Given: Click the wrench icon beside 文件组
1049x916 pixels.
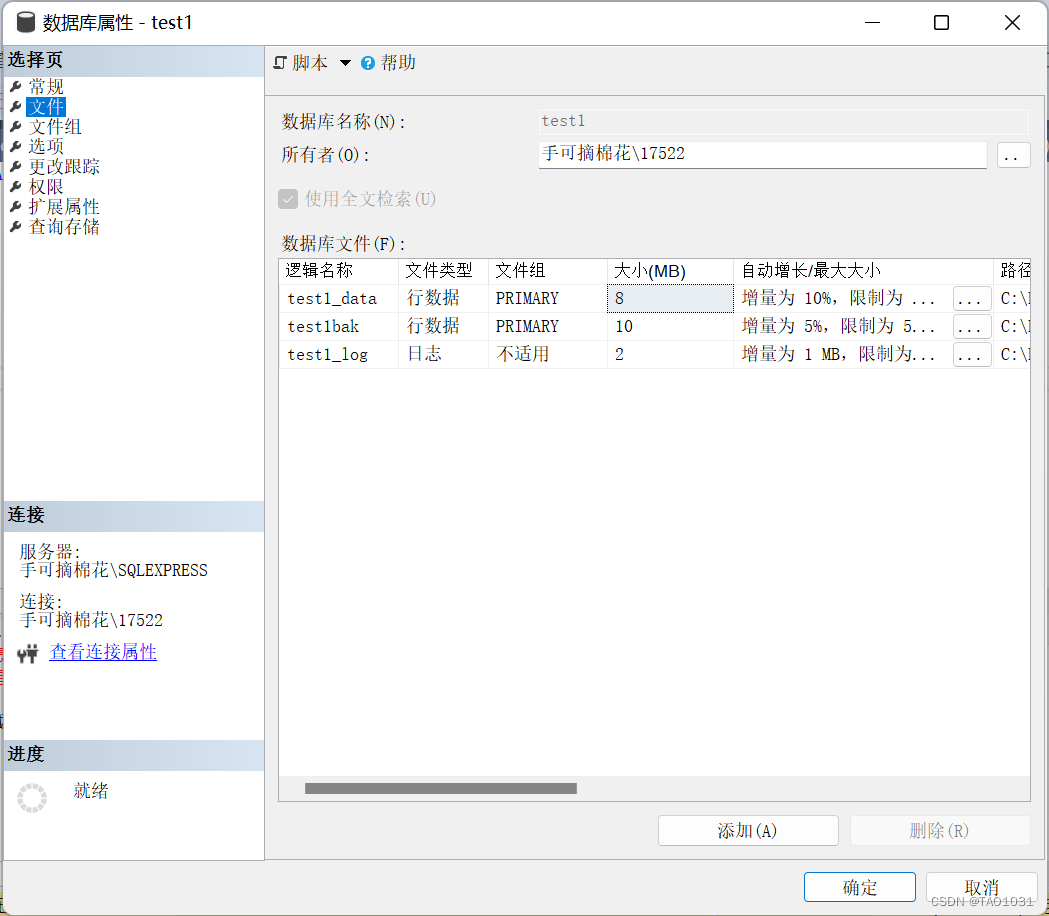Looking at the screenshot, I should pyautogui.click(x=16, y=126).
